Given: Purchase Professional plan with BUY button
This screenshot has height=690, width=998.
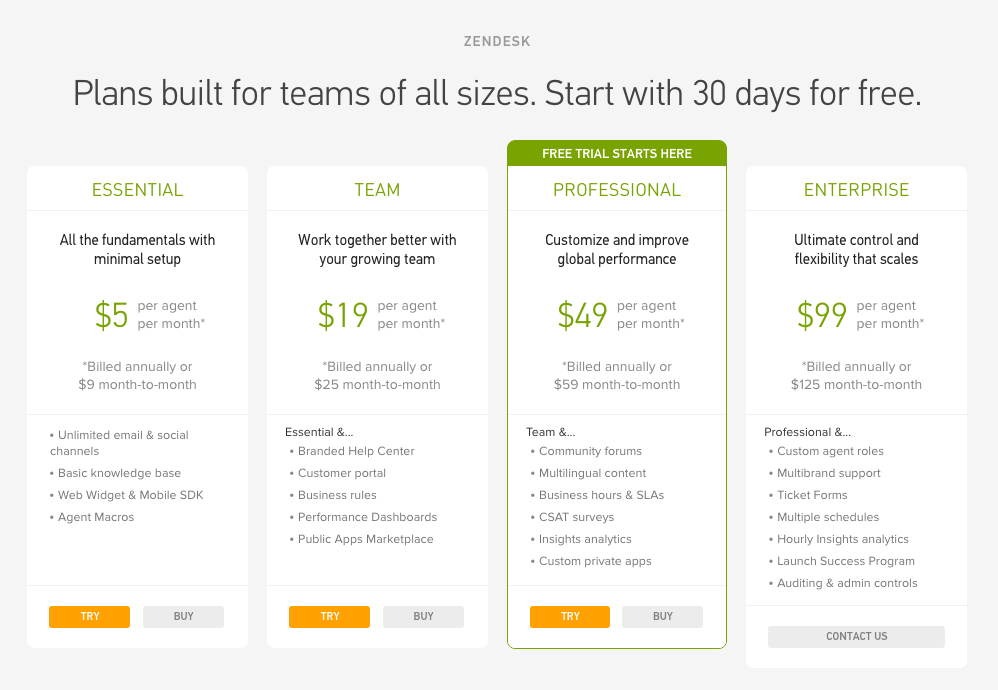Looking at the screenshot, I should (x=662, y=616).
